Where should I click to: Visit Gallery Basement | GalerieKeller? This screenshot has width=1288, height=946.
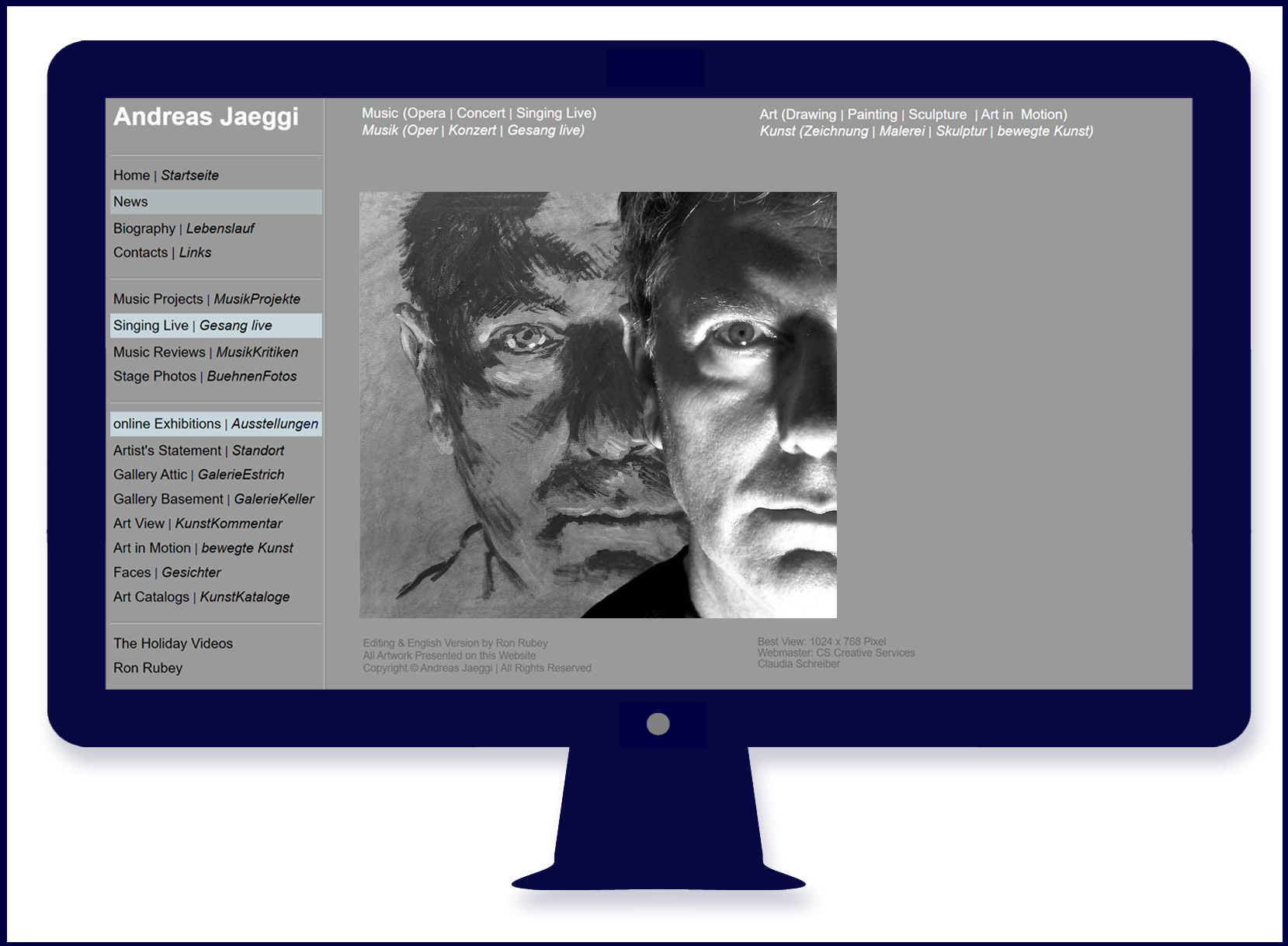click(x=214, y=499)
